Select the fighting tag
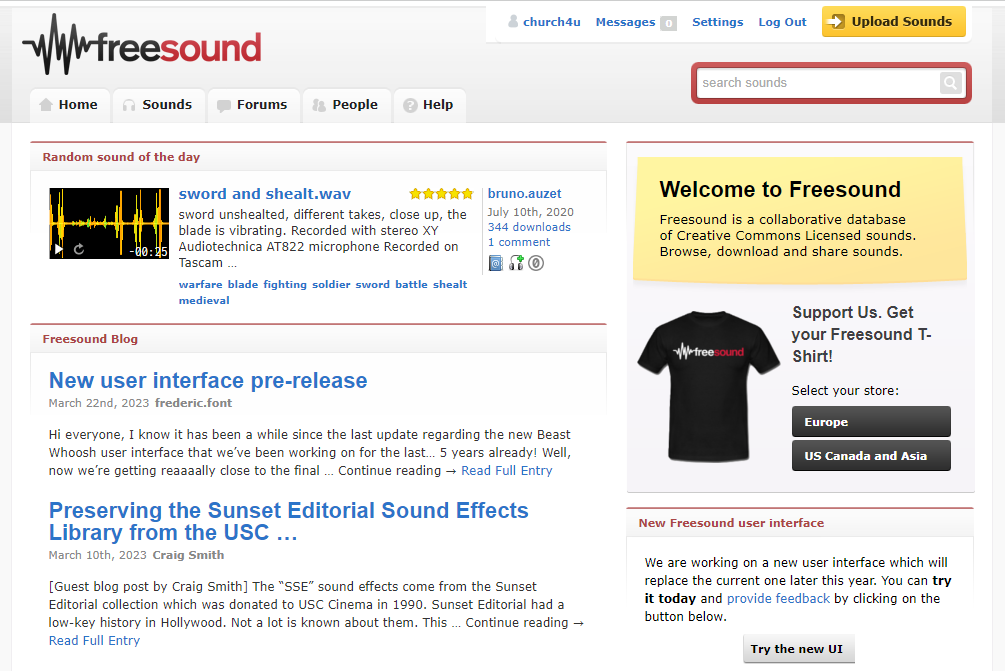 point(285,285)
